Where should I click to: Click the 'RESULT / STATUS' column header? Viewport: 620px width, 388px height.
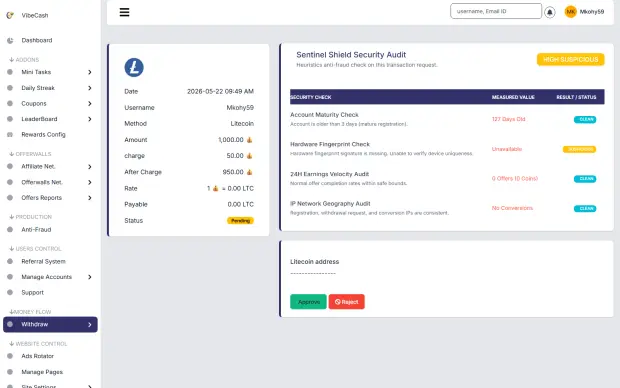pyautogui.click(x=576, y=97)
